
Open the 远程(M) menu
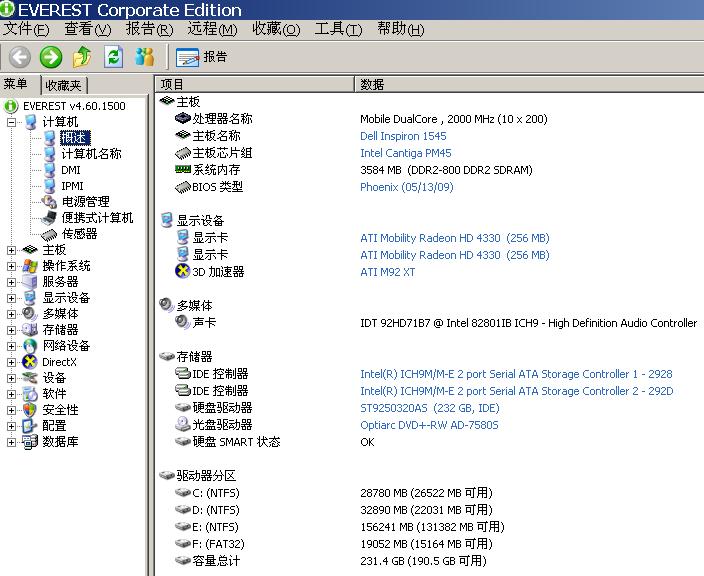click(x=212, y=29)
